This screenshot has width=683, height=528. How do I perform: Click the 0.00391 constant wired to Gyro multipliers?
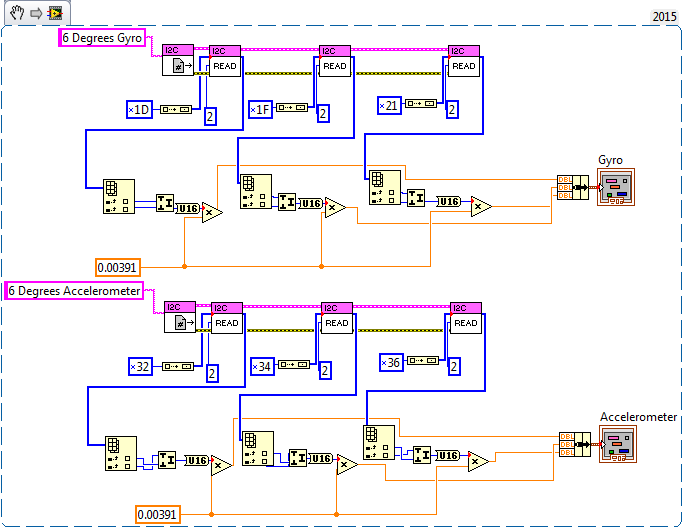coord(118,267)
